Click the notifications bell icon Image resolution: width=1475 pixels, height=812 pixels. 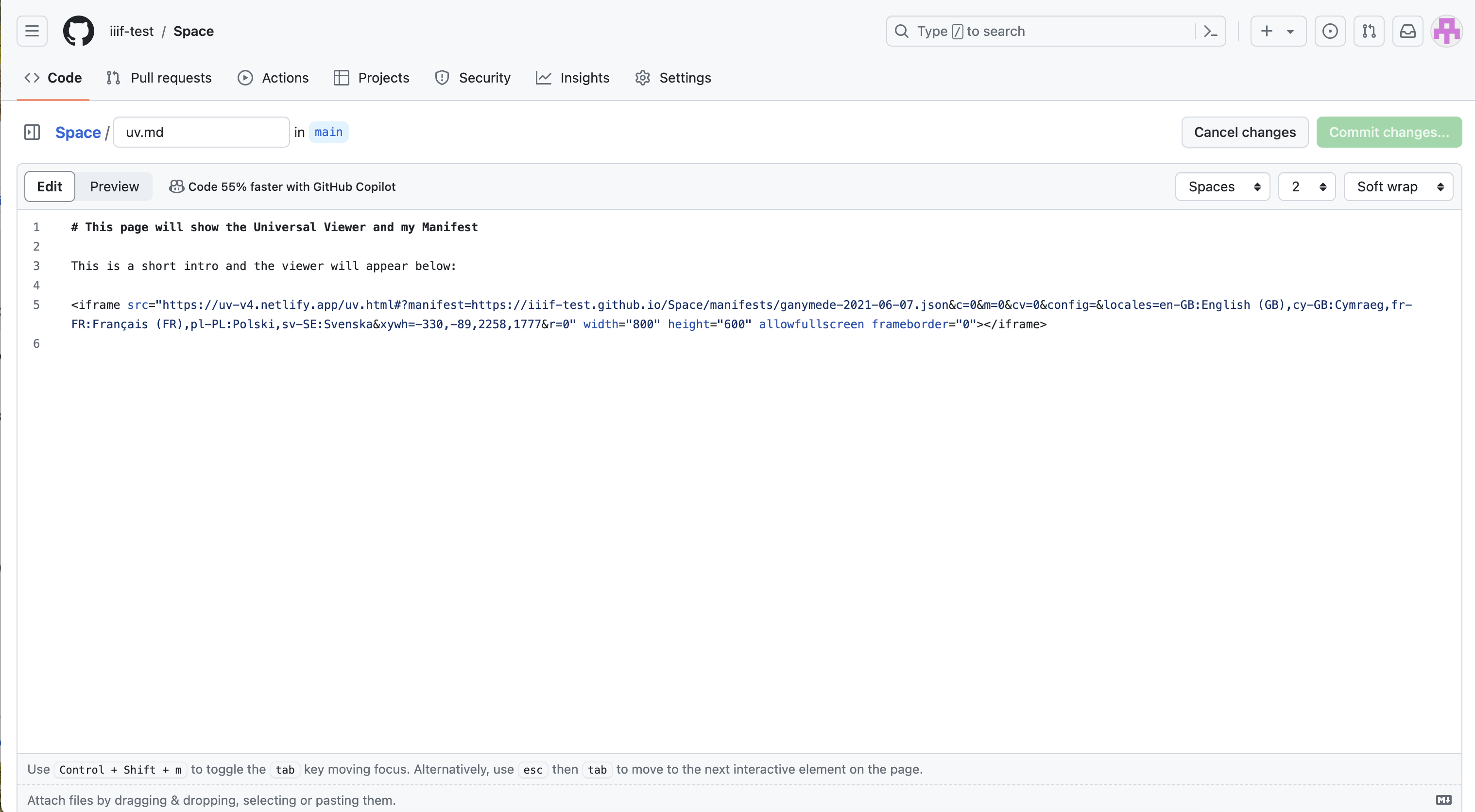(x=1408, y=31)
